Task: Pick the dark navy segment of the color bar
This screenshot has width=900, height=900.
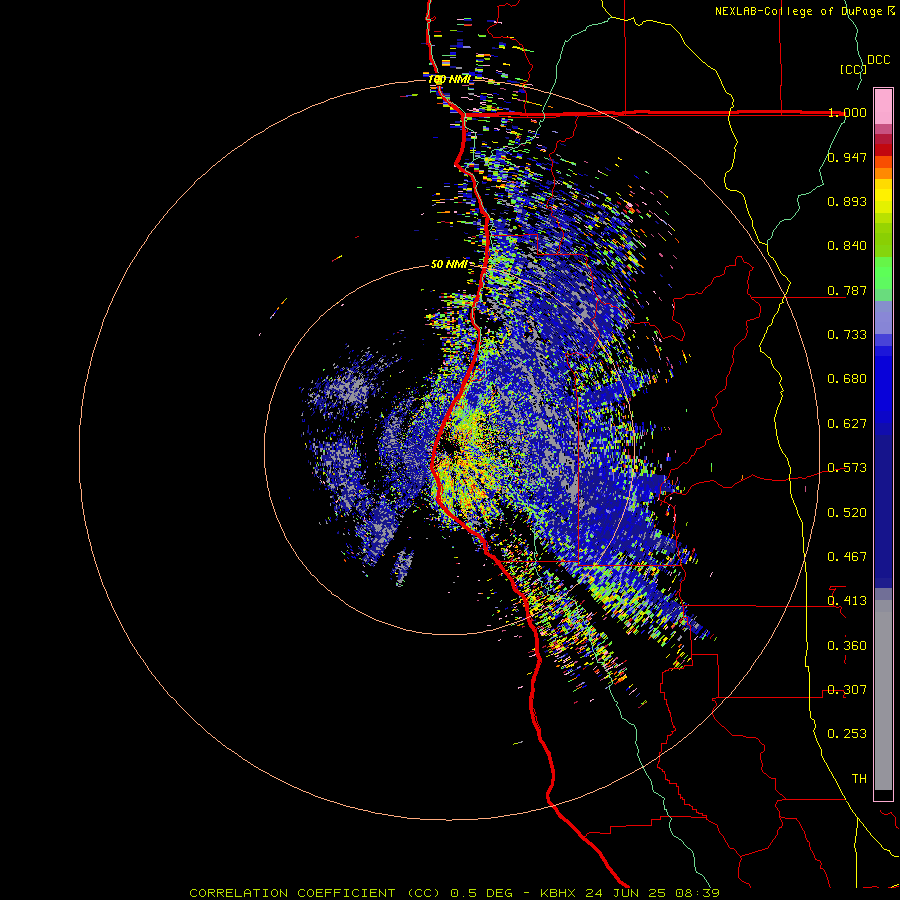Action: [883, 511]
